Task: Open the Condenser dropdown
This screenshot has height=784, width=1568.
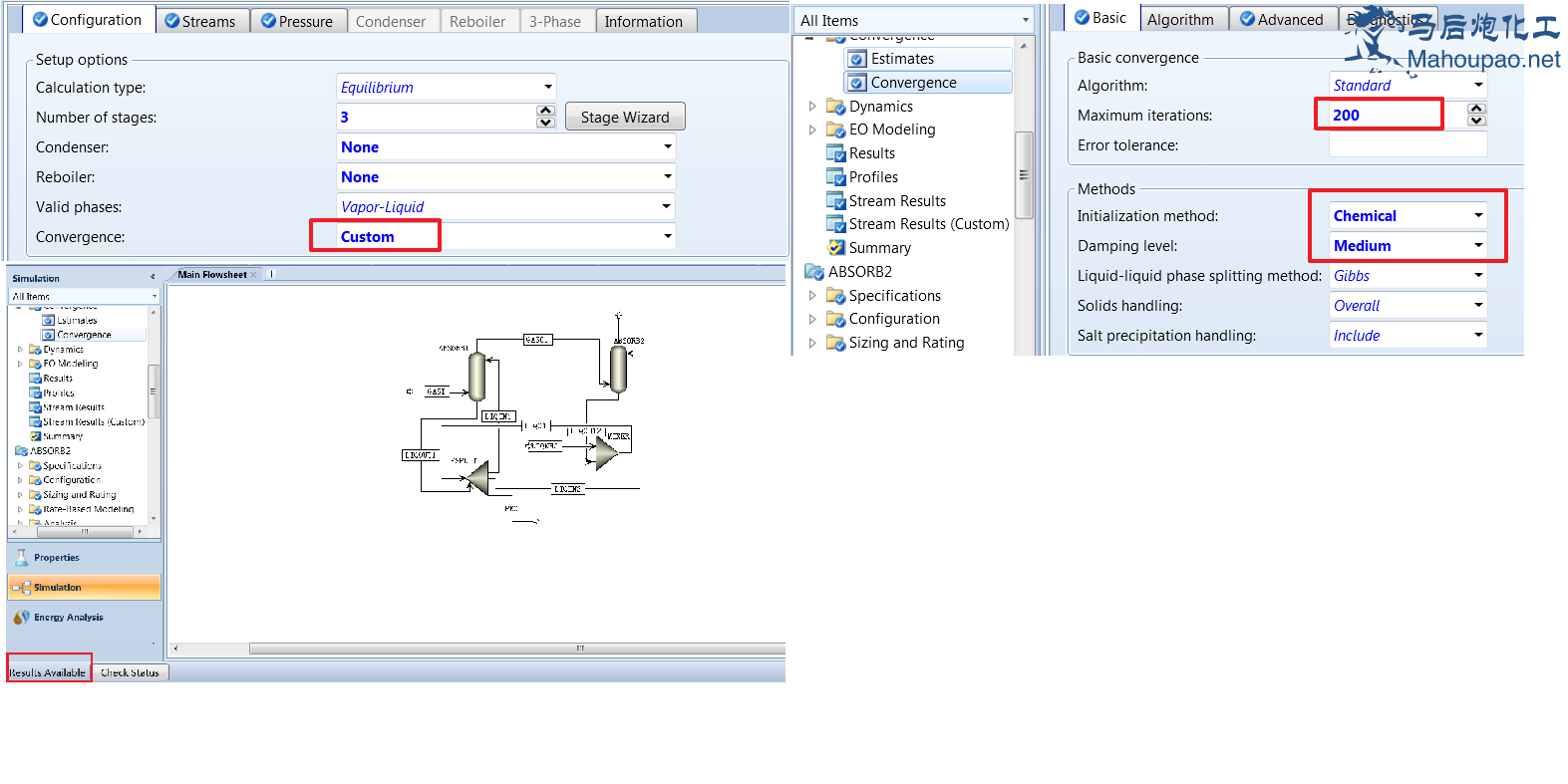Action: pos(667,147)
